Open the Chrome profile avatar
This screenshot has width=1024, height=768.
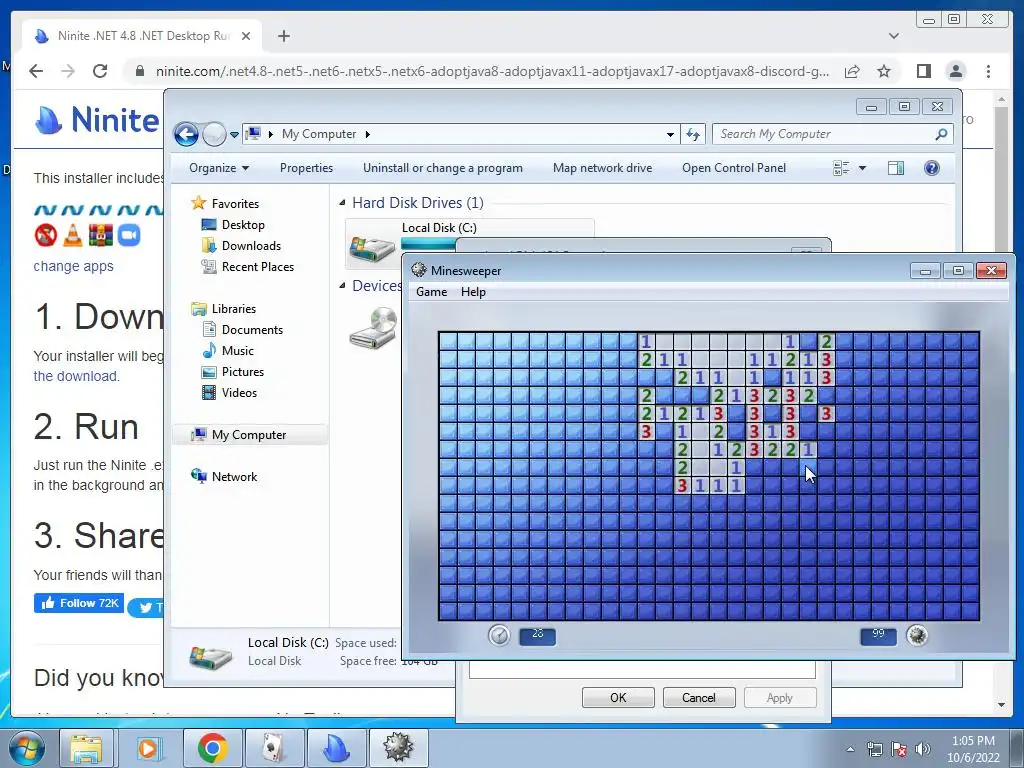tap(955, 71)
